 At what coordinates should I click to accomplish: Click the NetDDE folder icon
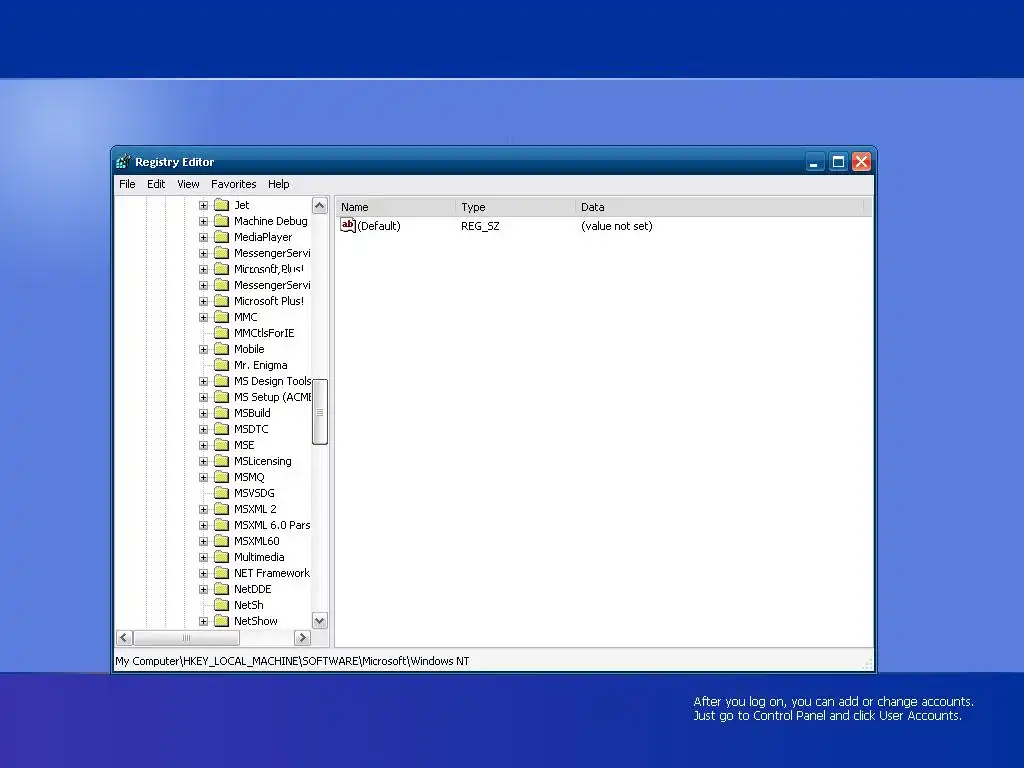pos(222,589)
